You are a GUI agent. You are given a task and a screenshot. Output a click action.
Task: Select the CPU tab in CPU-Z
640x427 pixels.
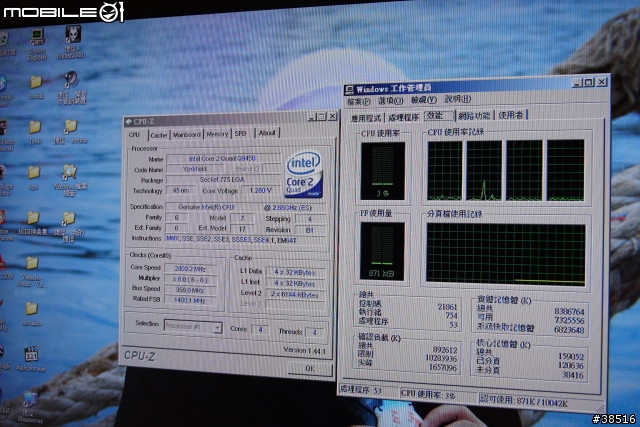click(x=135, y=135)
